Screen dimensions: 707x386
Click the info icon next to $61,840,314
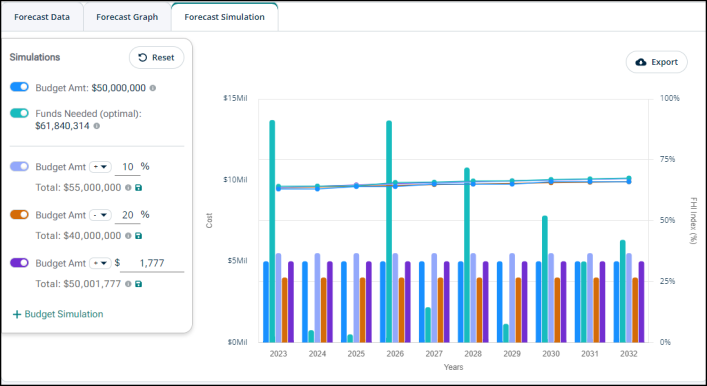[96, 126]
